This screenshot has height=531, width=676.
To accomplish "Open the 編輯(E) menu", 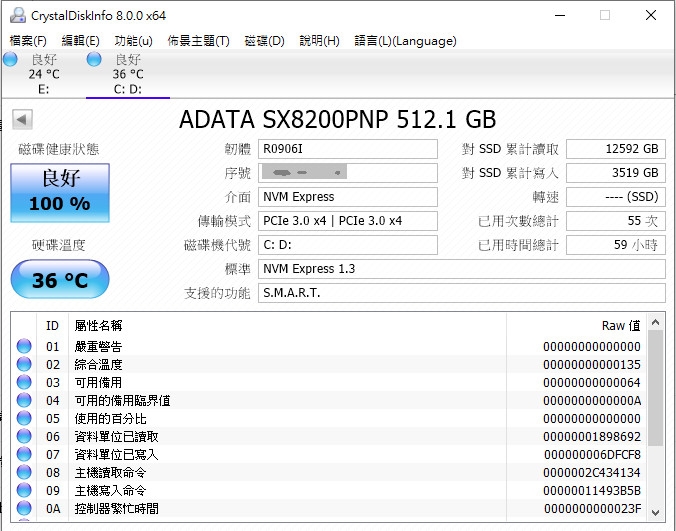I will (x=80, y=41).
